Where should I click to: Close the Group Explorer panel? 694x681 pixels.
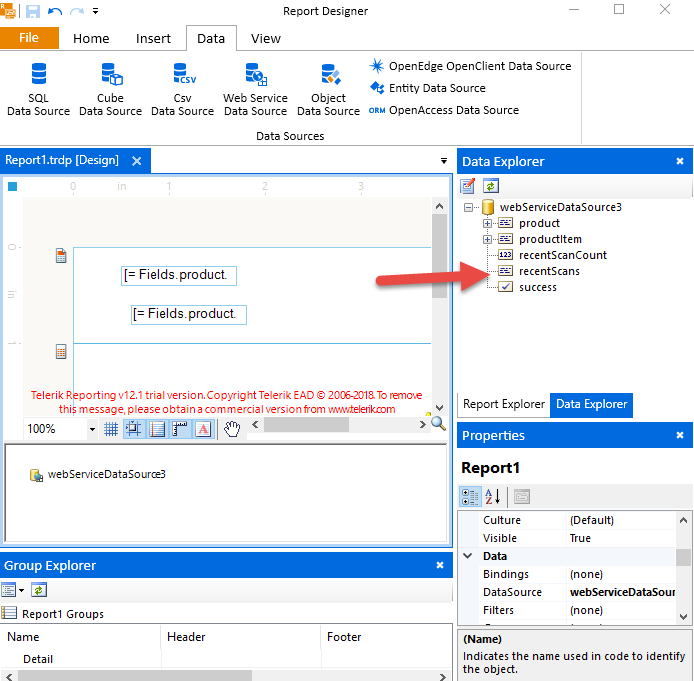pos(440,566)
